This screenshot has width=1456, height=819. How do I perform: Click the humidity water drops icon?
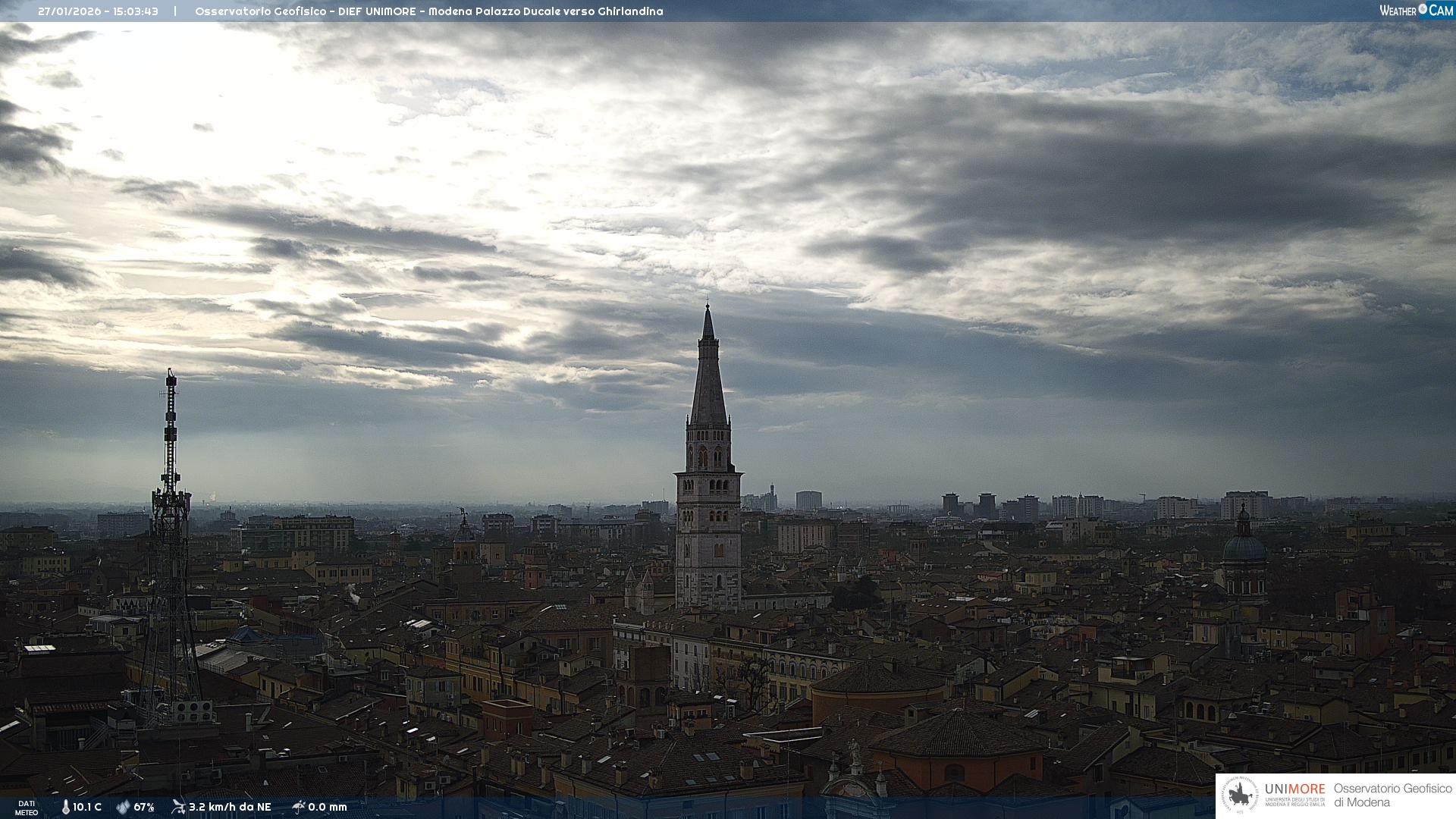click(123, 807)
